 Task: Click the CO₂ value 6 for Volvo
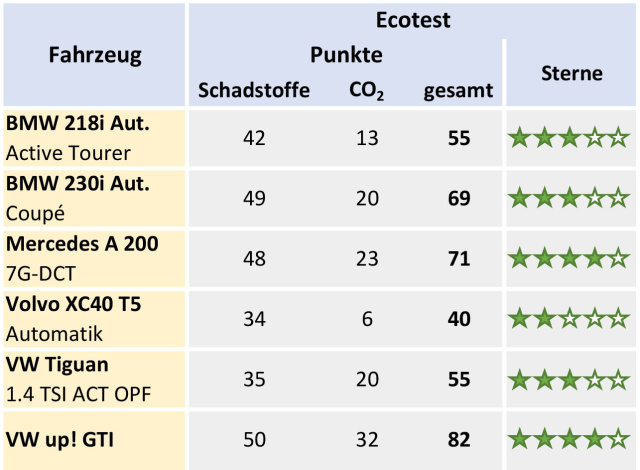click(x=367, y=319)
